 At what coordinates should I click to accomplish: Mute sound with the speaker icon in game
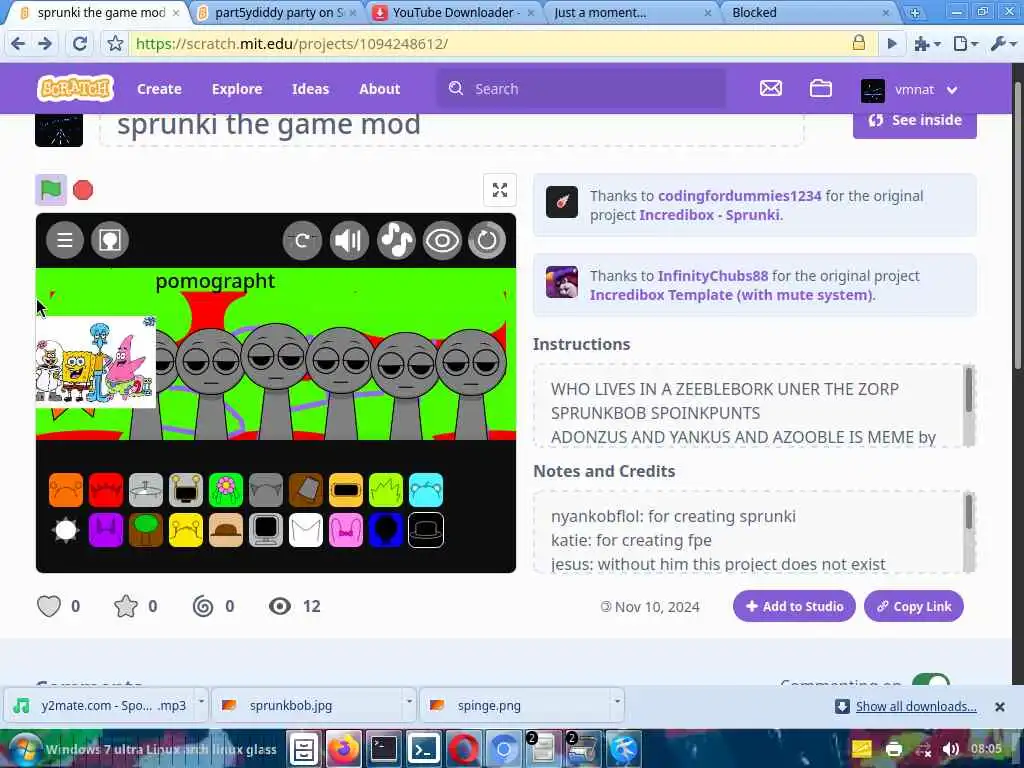pos(349,240)
